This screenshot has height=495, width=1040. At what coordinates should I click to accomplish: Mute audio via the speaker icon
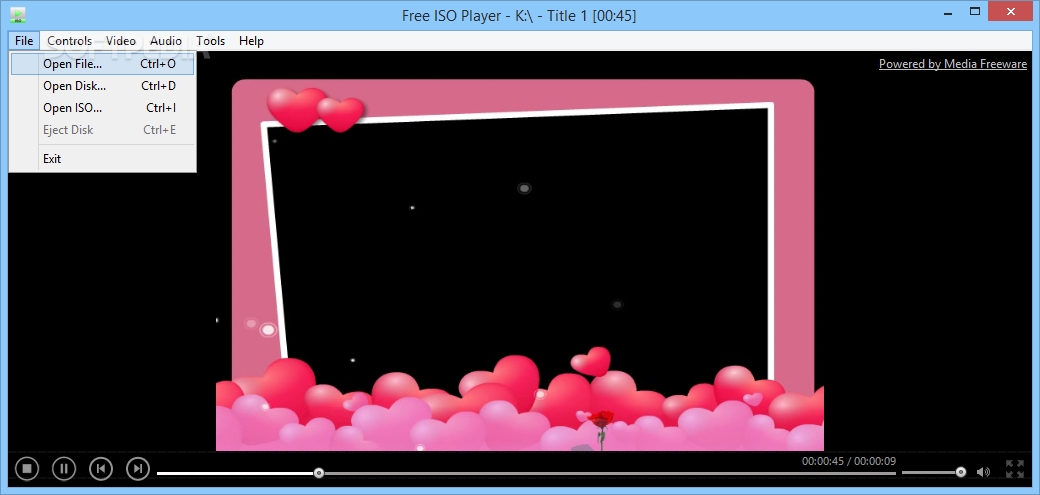983,472
